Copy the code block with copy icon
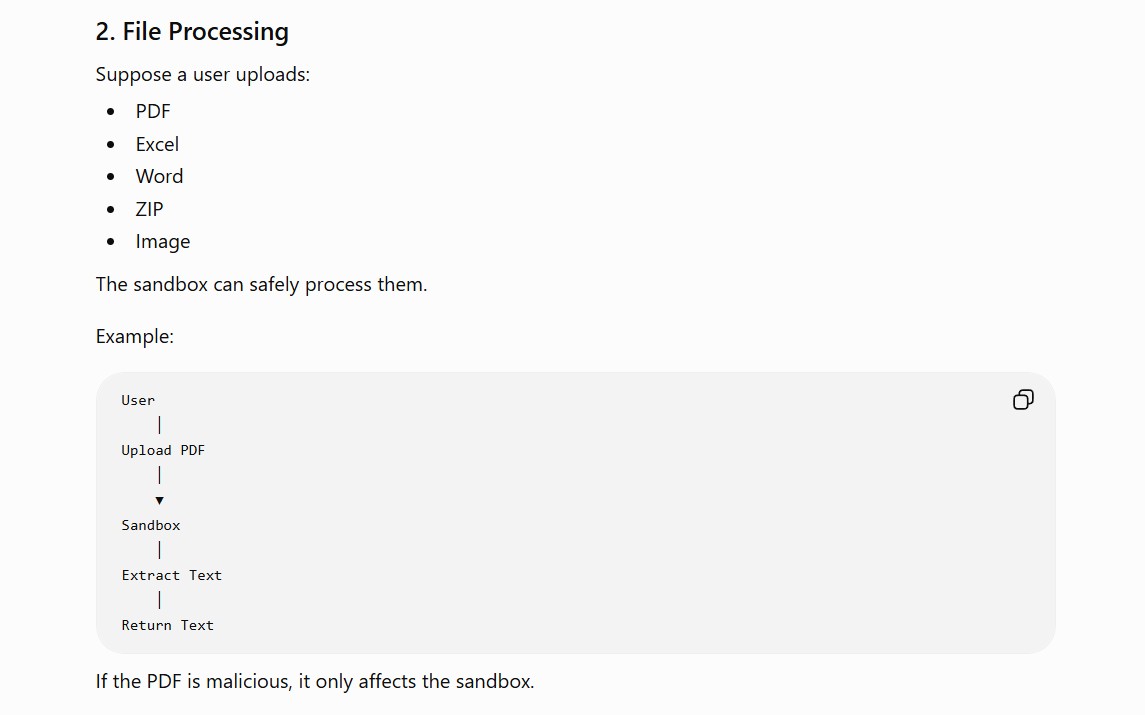The width and height of the screenshot is (1145, 715). 1023,399
